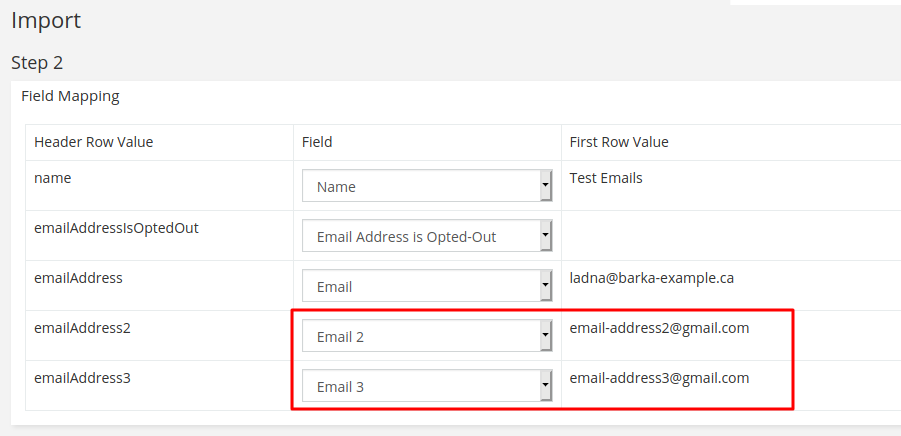This screenshot has height=436, width=901.
Task: Click the email-address3@gmail.com value
Action: coord(659,378)
